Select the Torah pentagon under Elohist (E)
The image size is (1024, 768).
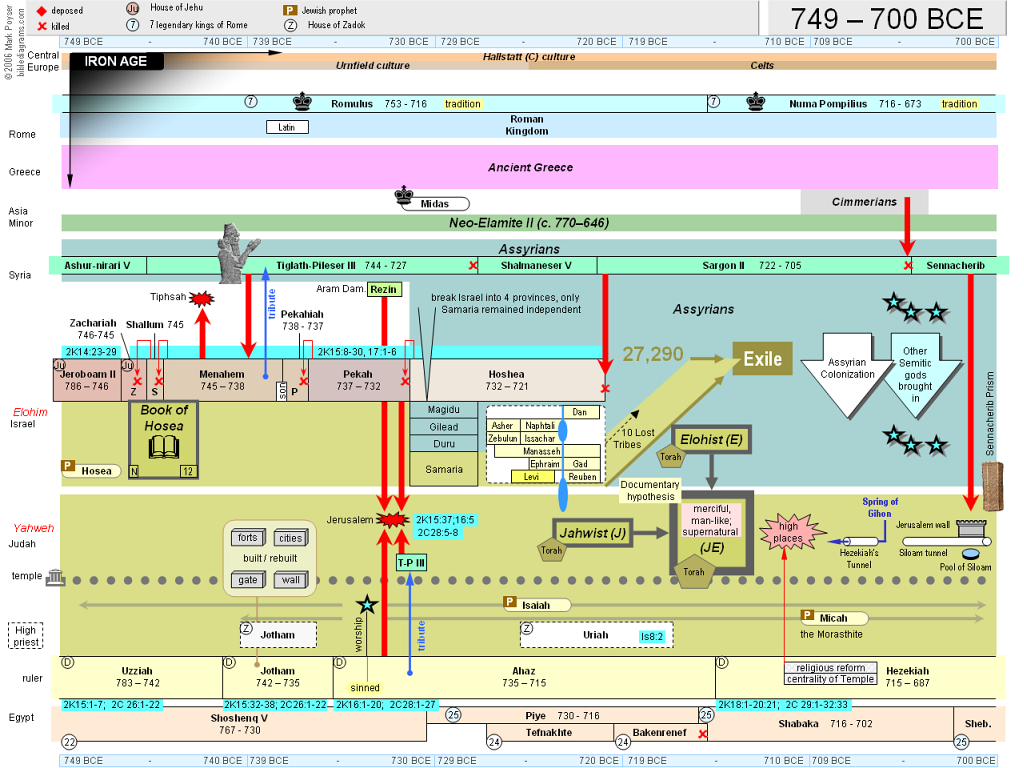point(670,456)
